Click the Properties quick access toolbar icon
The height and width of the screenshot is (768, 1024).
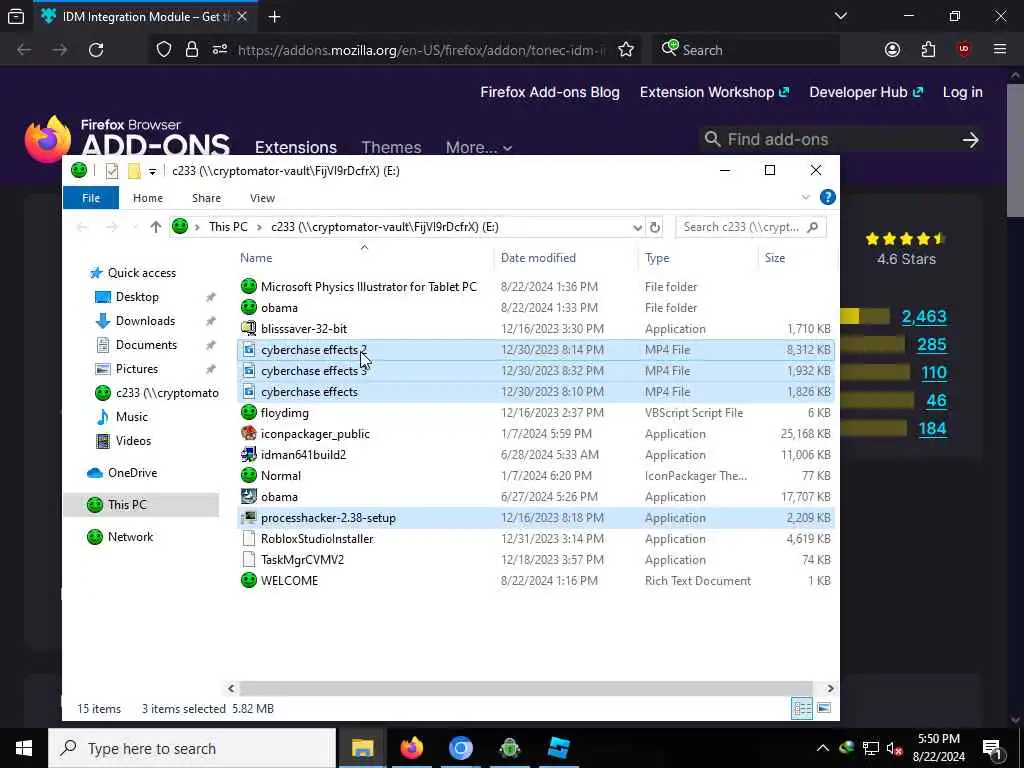point(112,171)
